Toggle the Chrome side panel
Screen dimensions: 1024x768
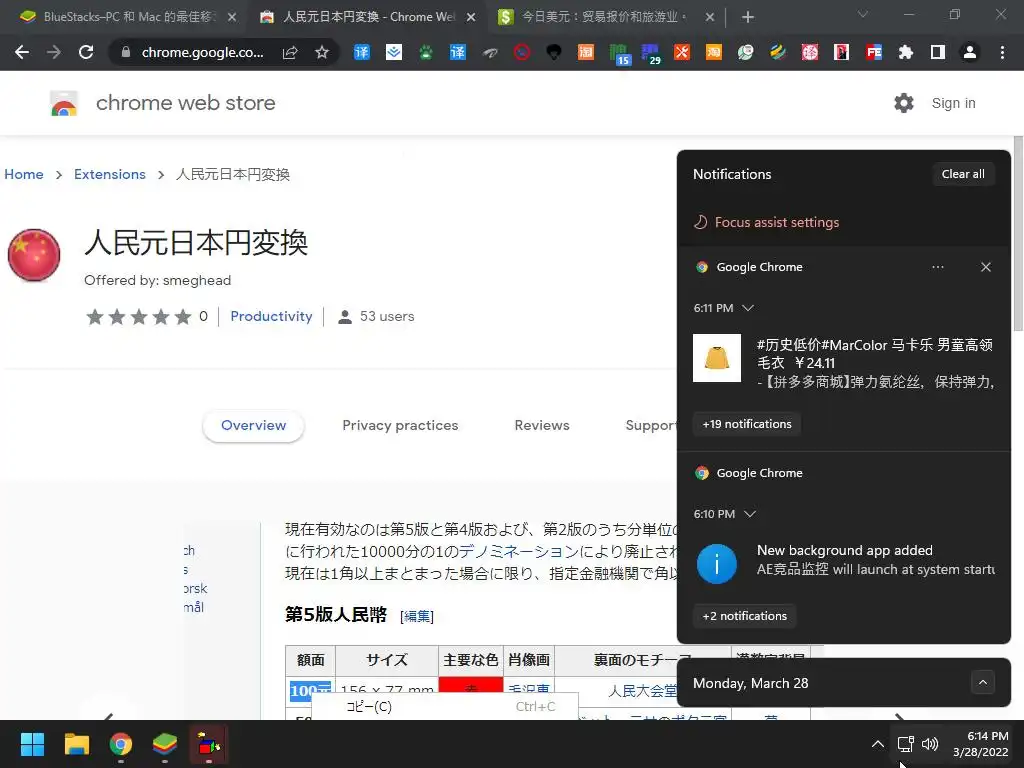tap(938, 52)
